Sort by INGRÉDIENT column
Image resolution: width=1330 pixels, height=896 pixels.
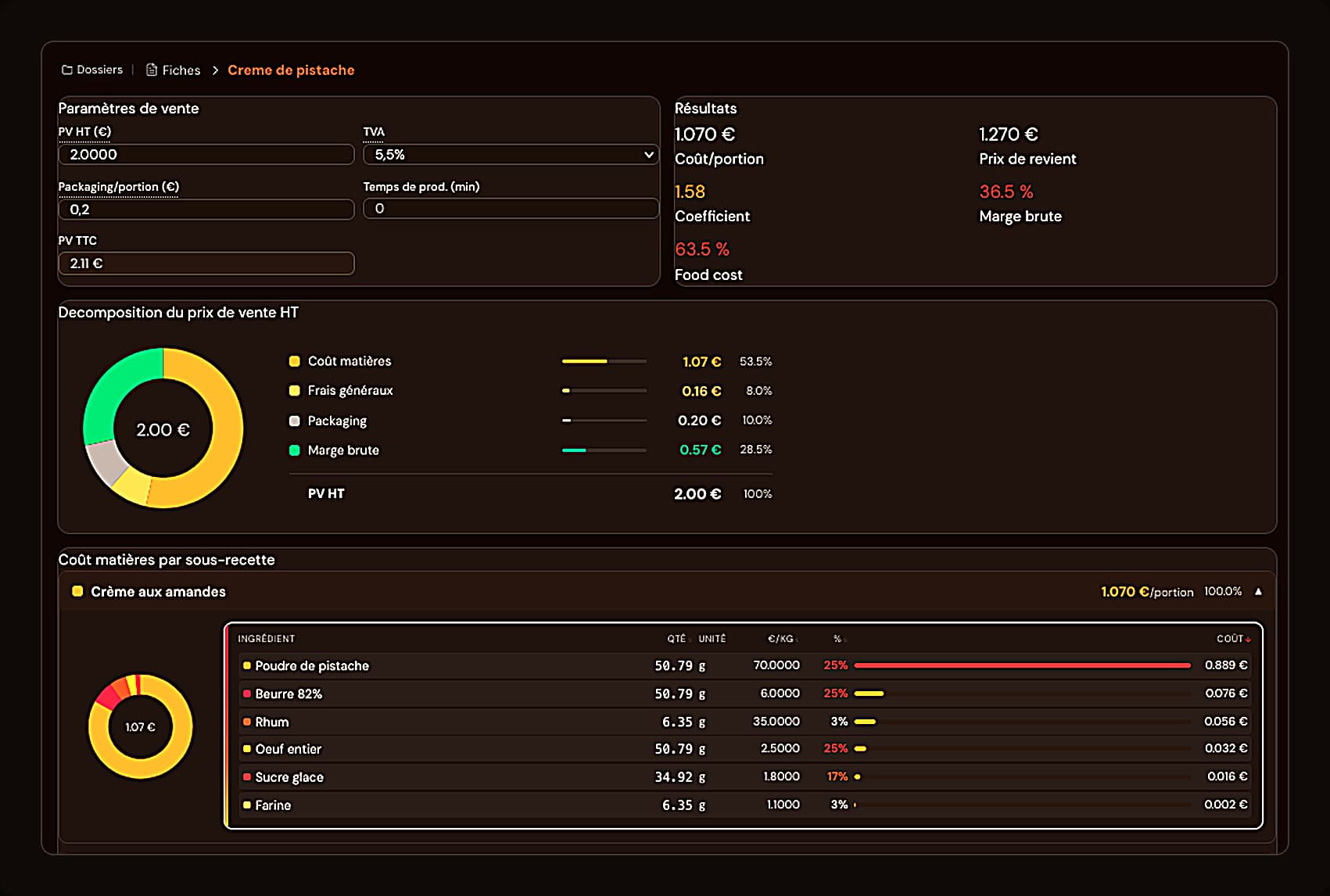point(266,639)
